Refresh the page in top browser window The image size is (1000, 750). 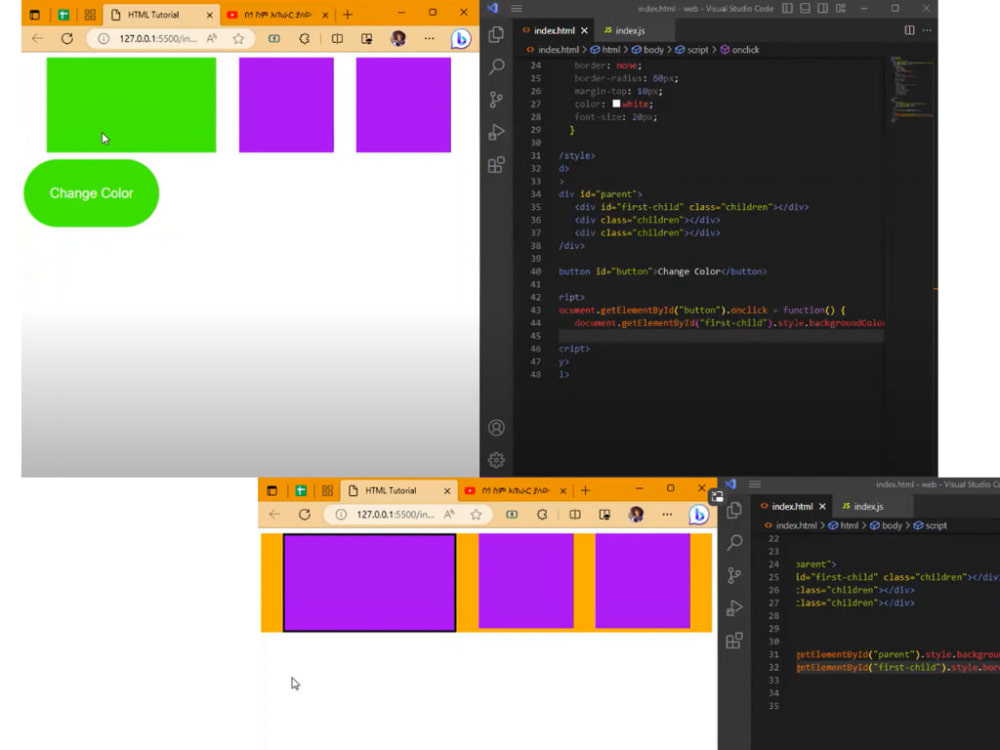(x=67, y=39)
